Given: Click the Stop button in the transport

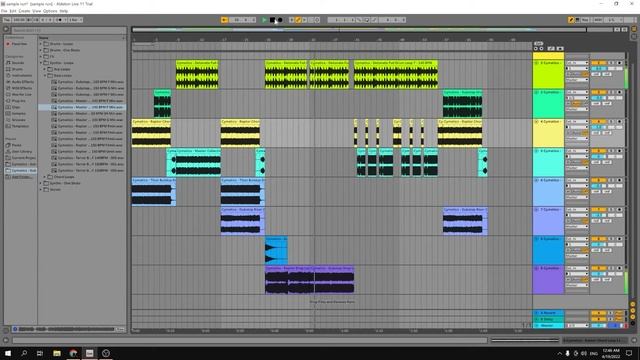Looking at the screenshot, I should [272, 20].
